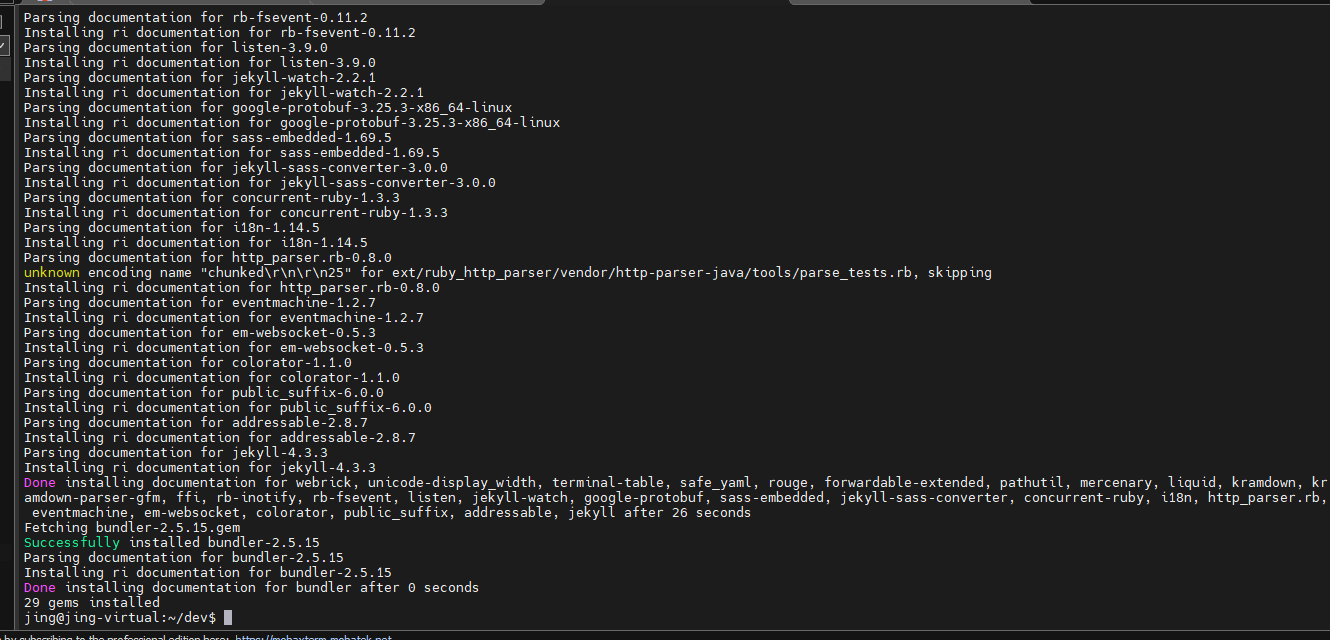
Task: Click the checkmark icon on the left sidebar
Action: pos(3,45)
